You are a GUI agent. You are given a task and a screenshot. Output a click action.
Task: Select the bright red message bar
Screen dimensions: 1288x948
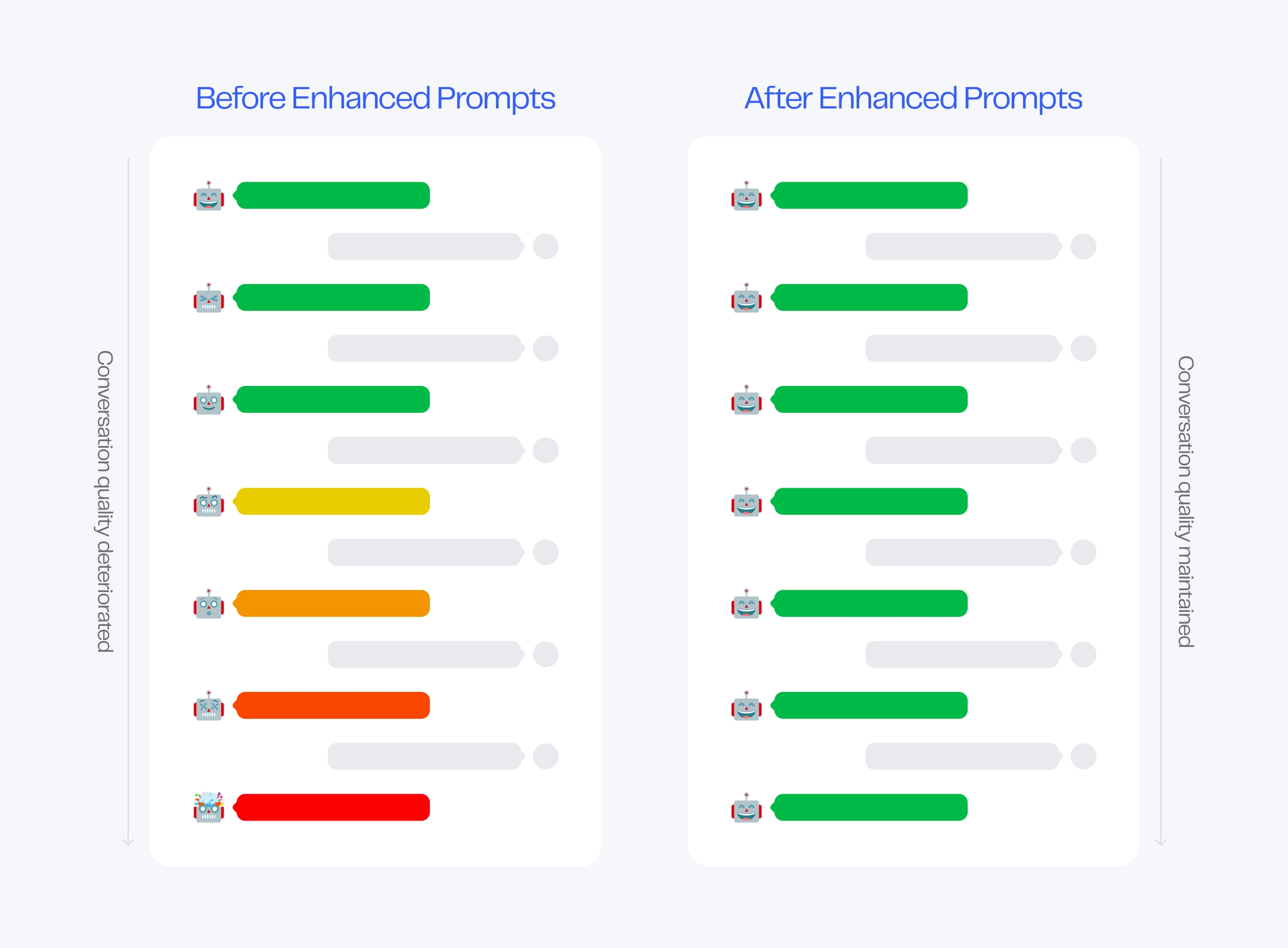coord(333,808)
